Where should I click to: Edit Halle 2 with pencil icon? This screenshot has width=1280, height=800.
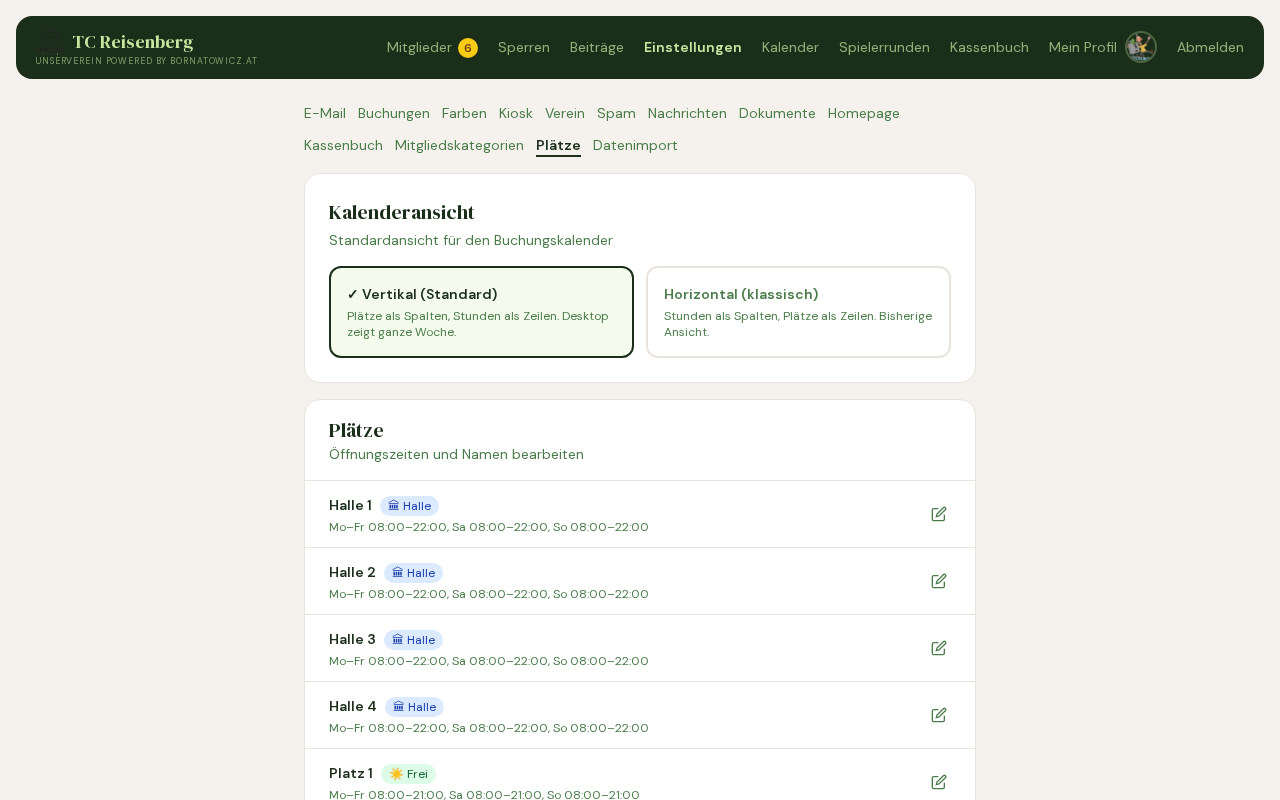click(939, 581)
